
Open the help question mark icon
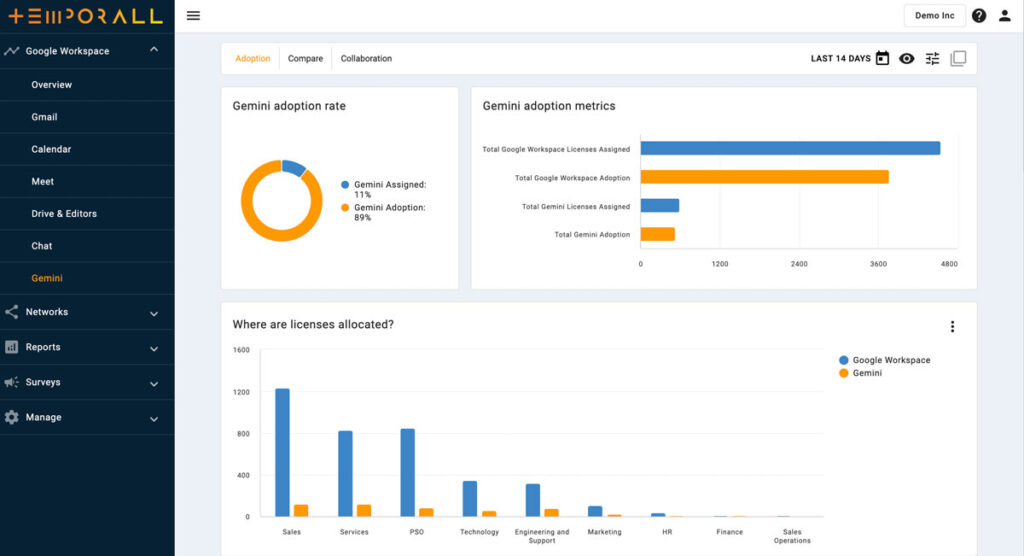(978, 16)
